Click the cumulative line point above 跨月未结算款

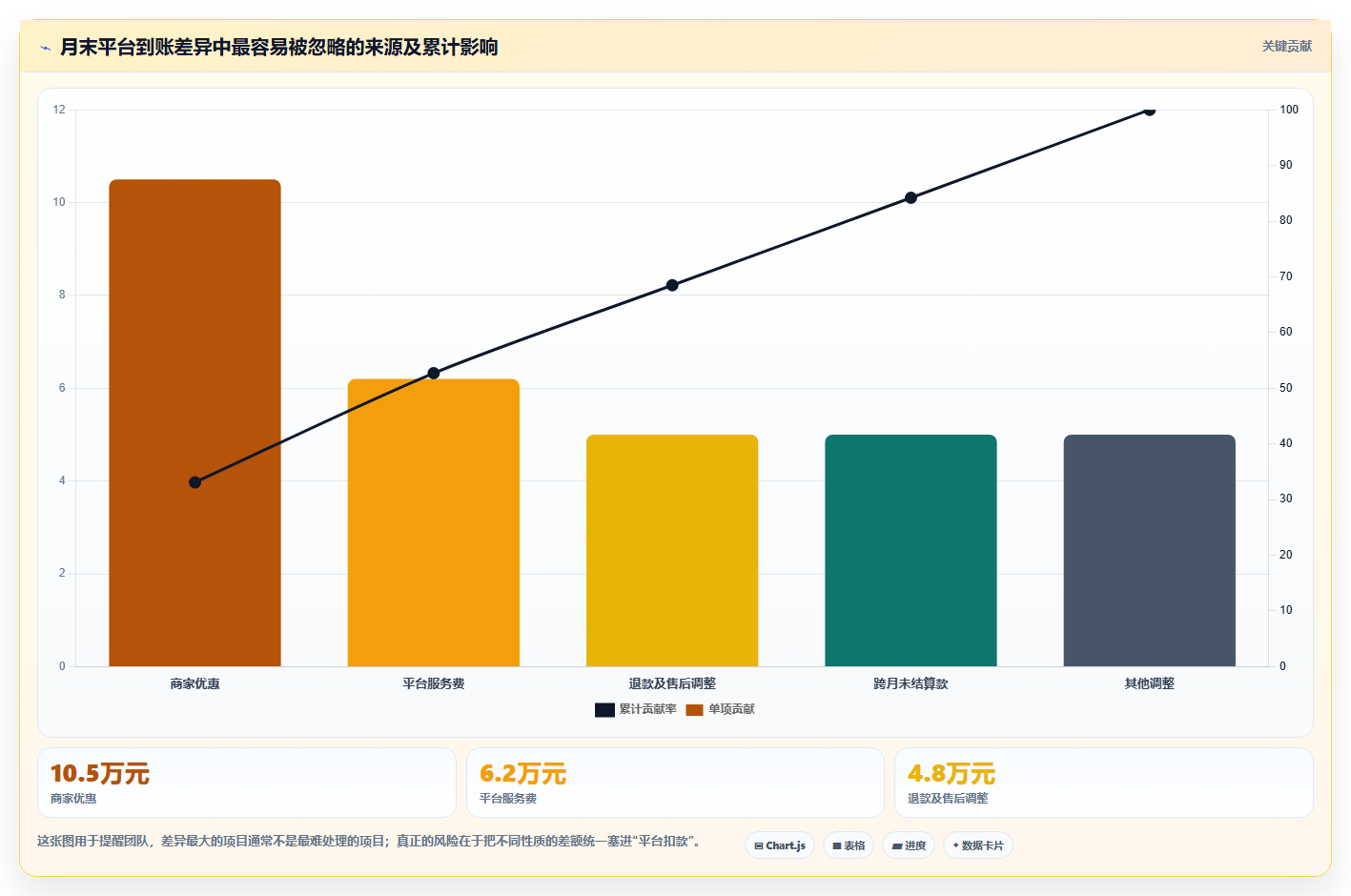pyautogui.click(x=911, y=197)
